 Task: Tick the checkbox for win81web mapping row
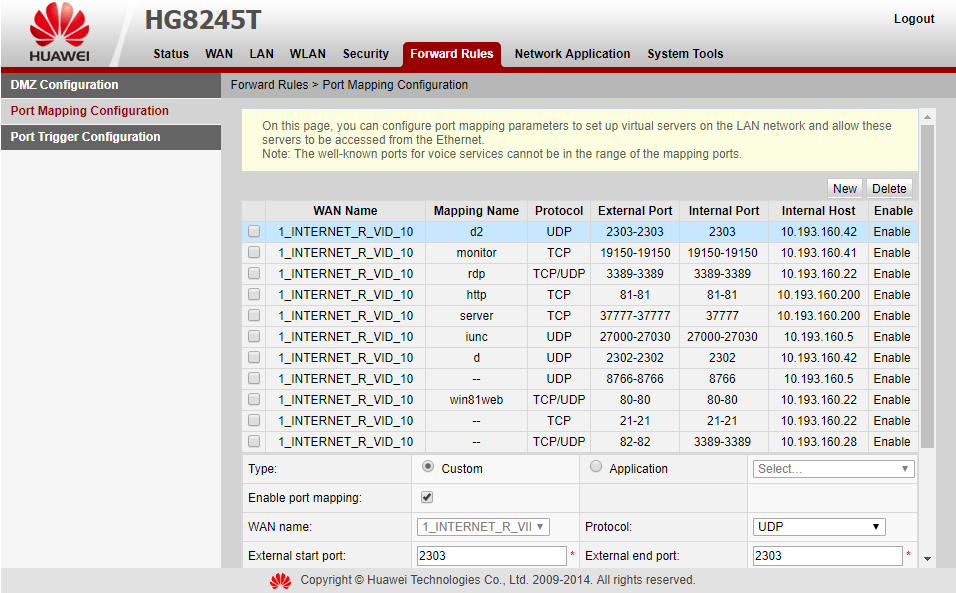click(x=254, y=399)
